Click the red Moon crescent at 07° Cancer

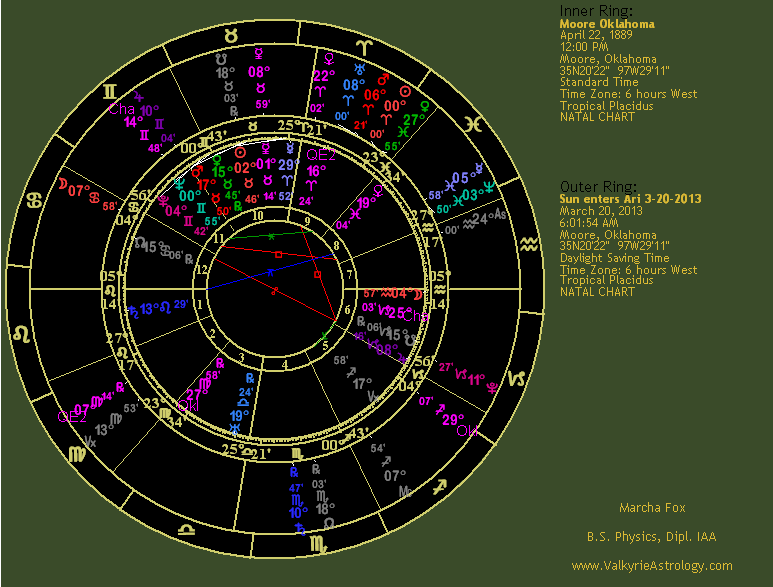64,185
